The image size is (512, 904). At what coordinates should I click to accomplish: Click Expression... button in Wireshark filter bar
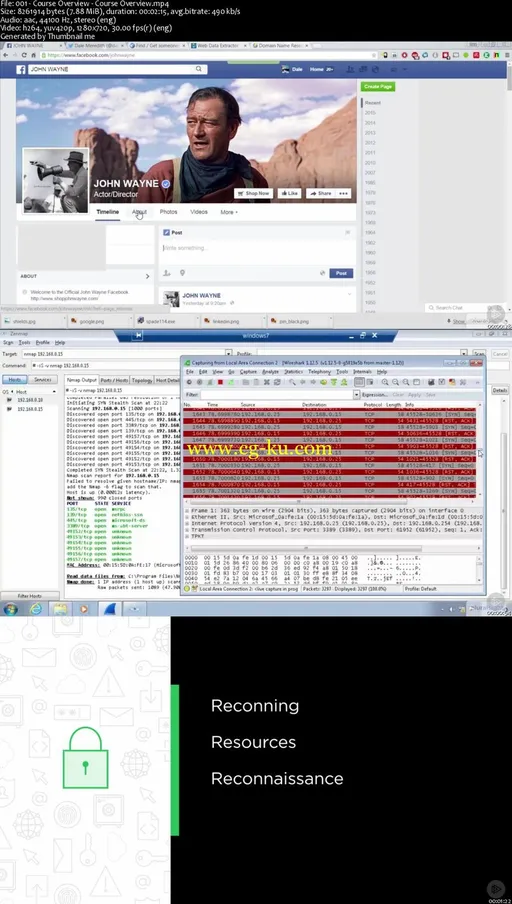point(375,395)
